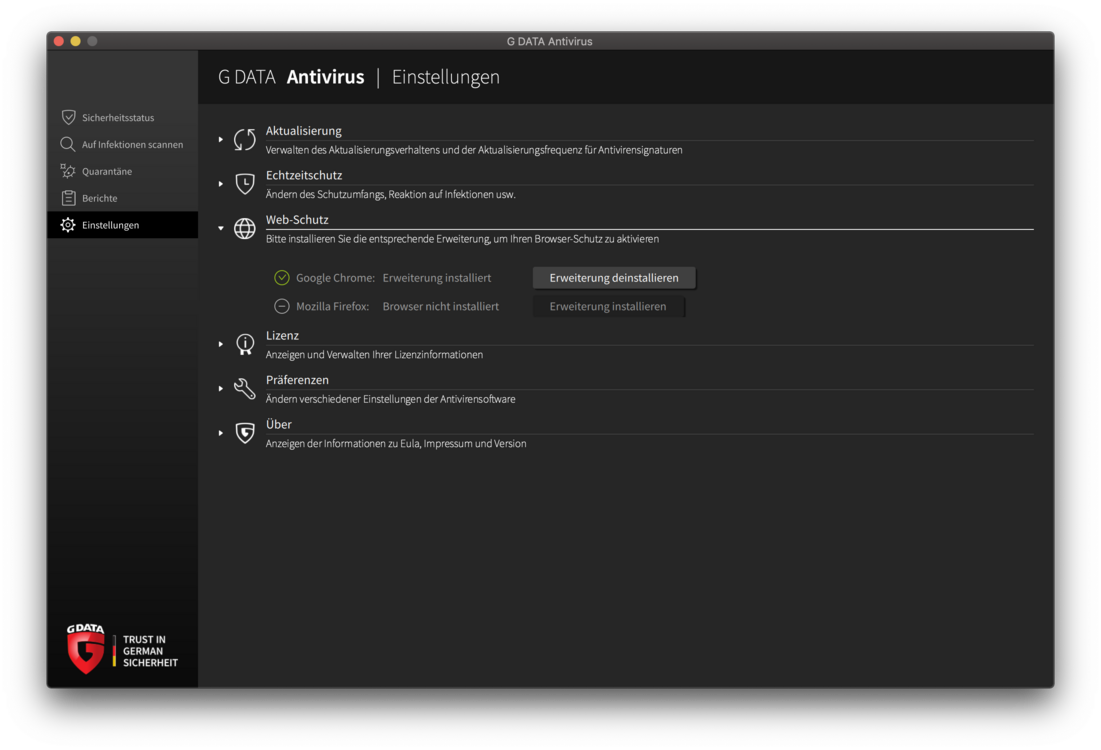1101x750 pixels.
Task: Click the Präferenzen heading
Action: 297,380
